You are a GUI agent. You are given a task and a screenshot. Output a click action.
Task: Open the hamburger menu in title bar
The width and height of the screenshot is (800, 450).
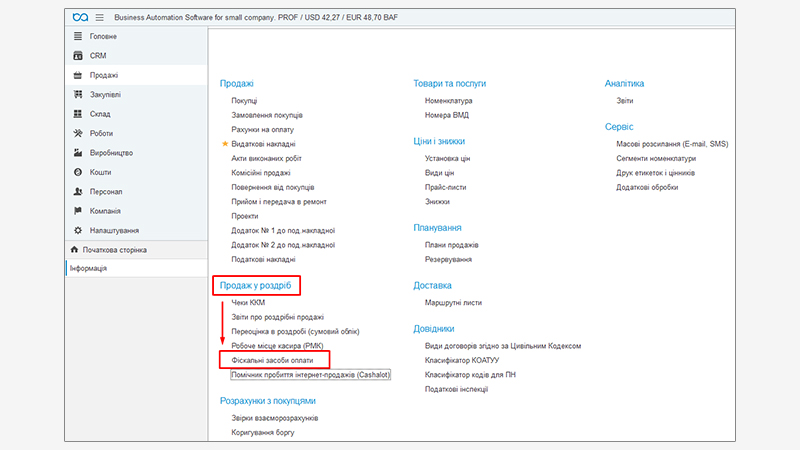point(100,17)
